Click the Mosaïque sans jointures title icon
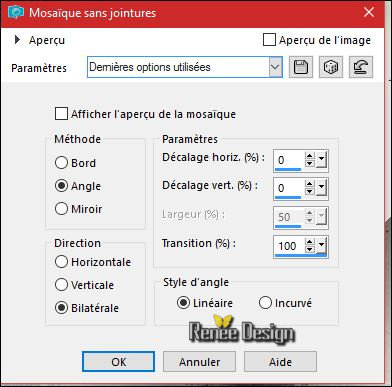 (16, 13)
